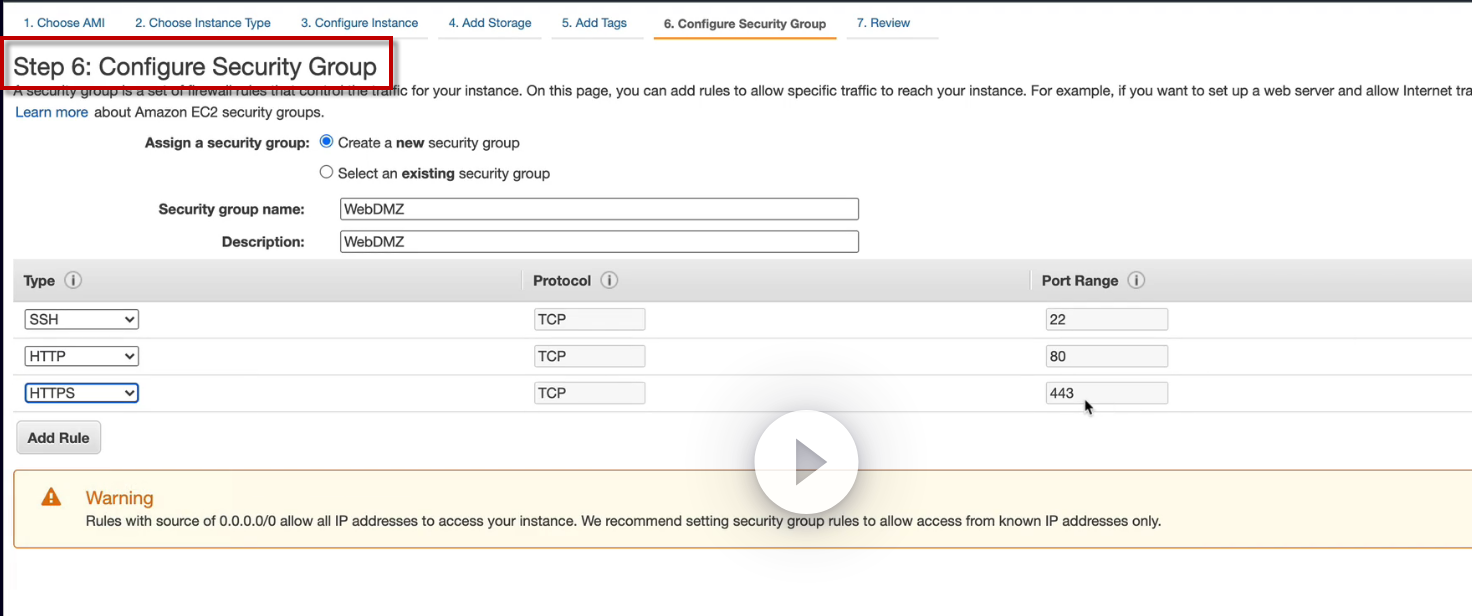Image resolution: width=1472 pixels, height=616 pixels.
Task: Open the 3. Configure Instance step
Action: click(x=360, y=22)
